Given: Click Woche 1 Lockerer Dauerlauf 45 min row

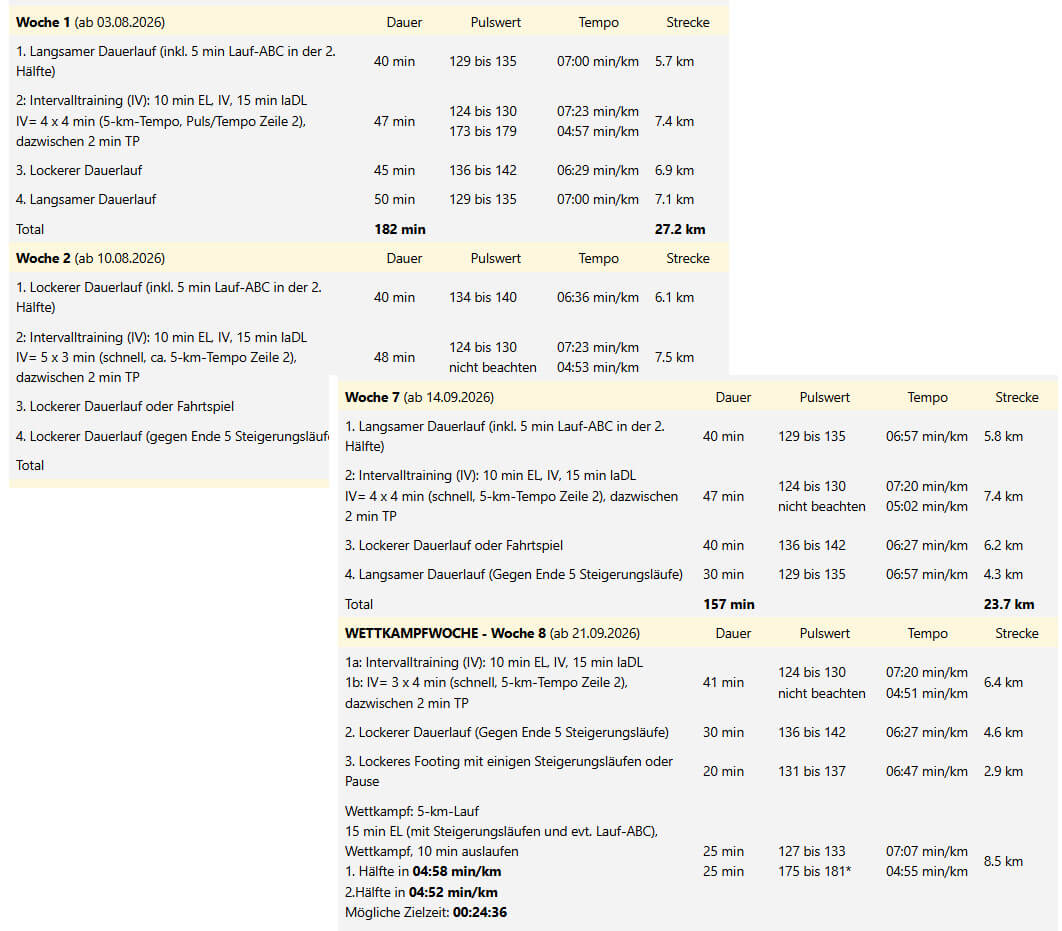Looking at the screenshot, I should (x=369, y=170).
